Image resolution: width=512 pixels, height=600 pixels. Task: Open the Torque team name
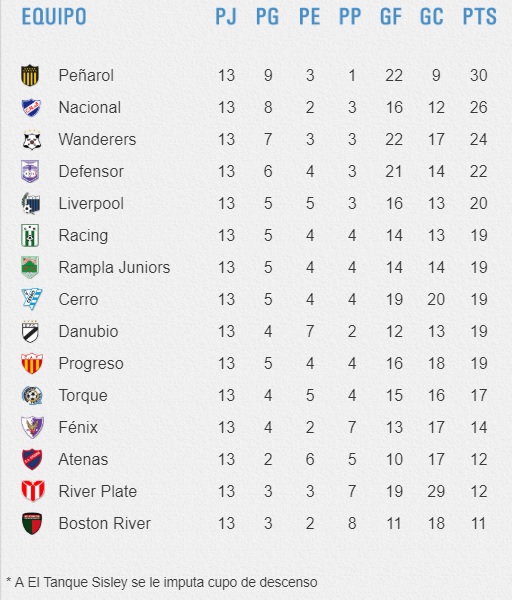pos(83,396)
